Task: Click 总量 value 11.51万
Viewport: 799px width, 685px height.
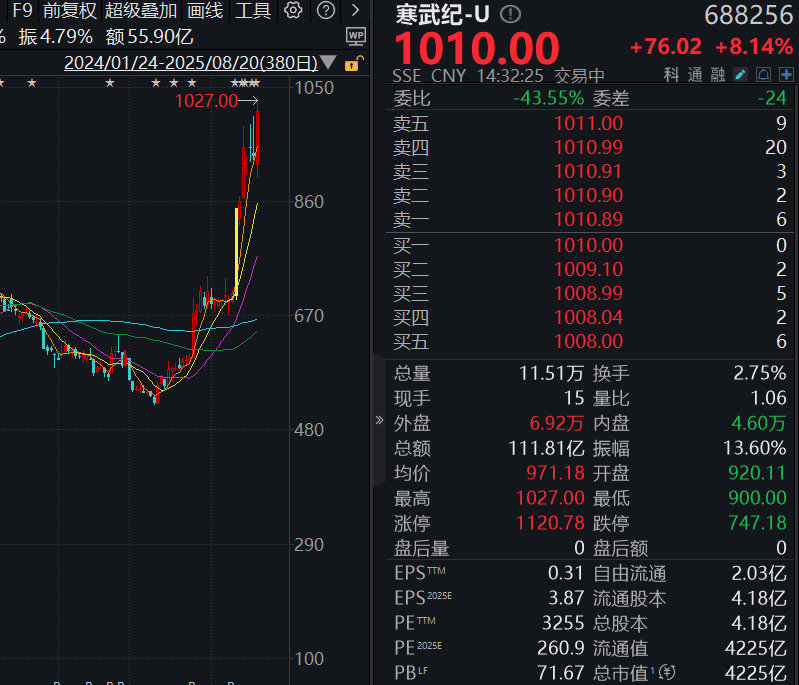Action: pos(551,374)
